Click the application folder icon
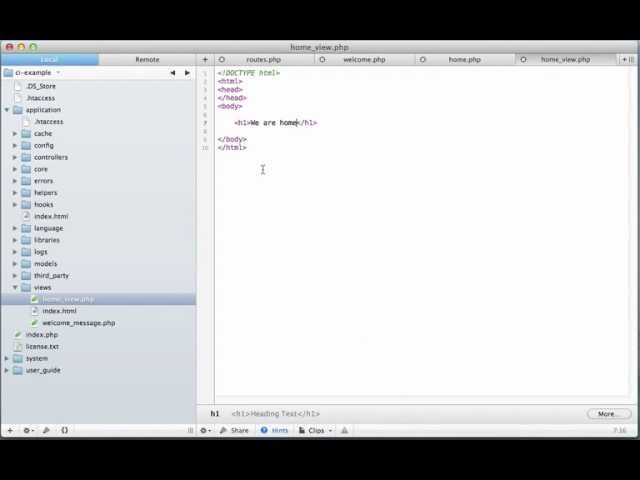 click(18, 110)
